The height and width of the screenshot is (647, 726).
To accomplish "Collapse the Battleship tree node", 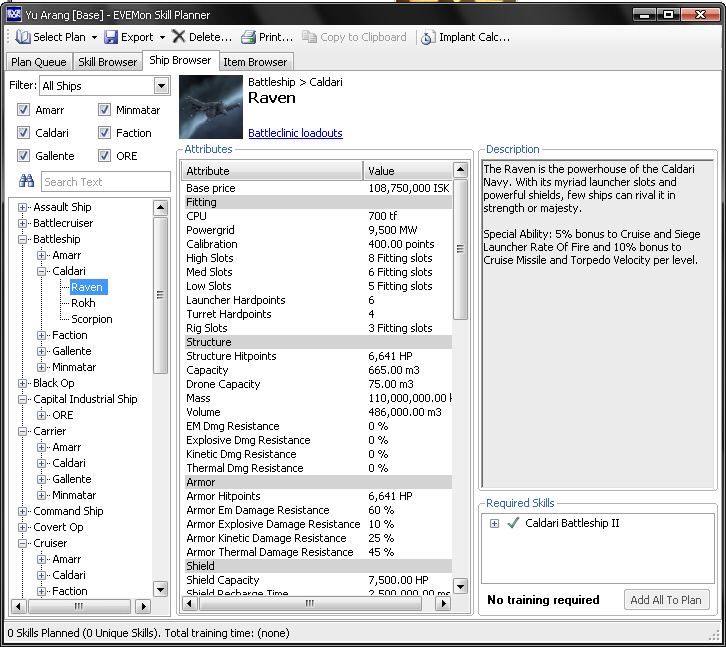I will click(x=22, y=239).
